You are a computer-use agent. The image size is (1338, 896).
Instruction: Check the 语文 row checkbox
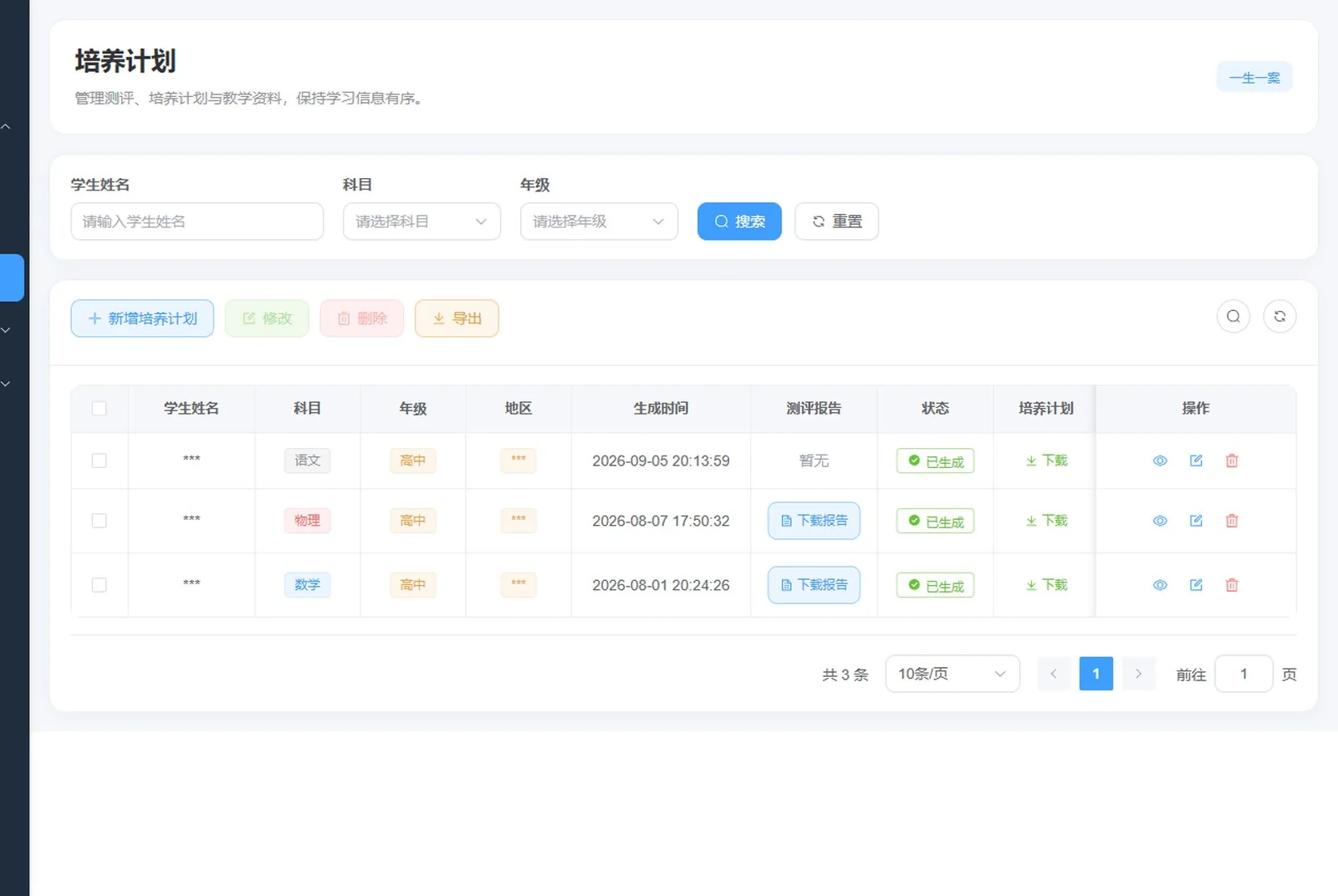[100, 461]
